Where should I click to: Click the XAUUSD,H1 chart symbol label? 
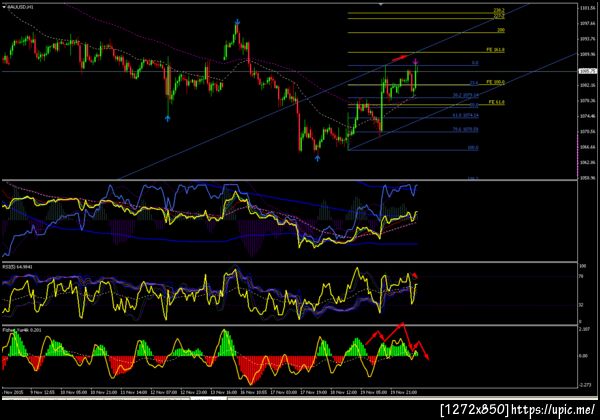pos(20,7)
